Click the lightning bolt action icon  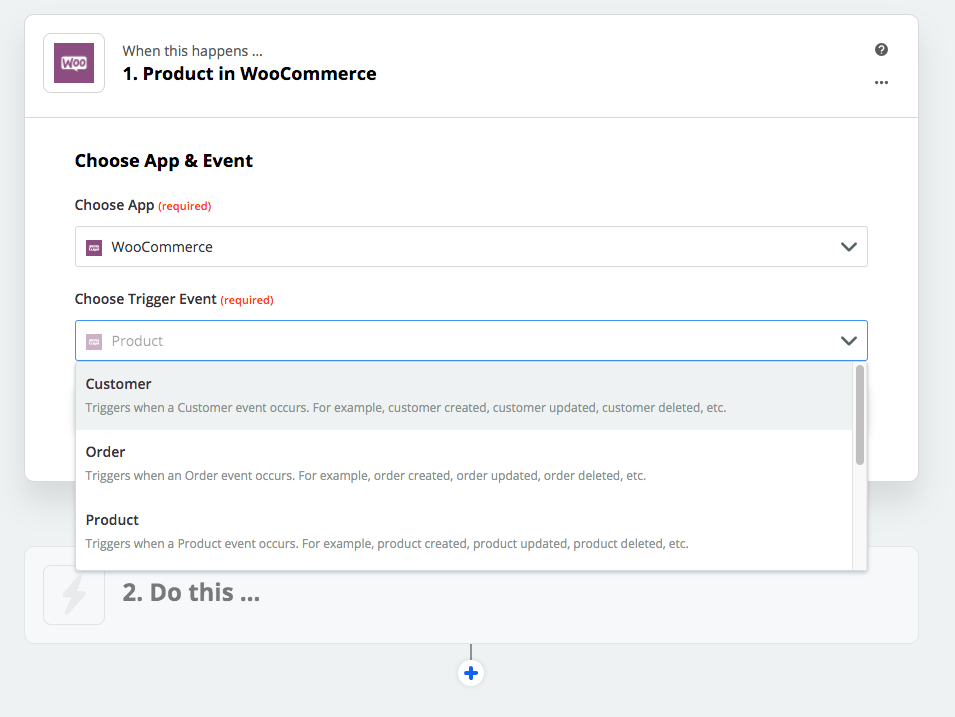click(74, 595)
